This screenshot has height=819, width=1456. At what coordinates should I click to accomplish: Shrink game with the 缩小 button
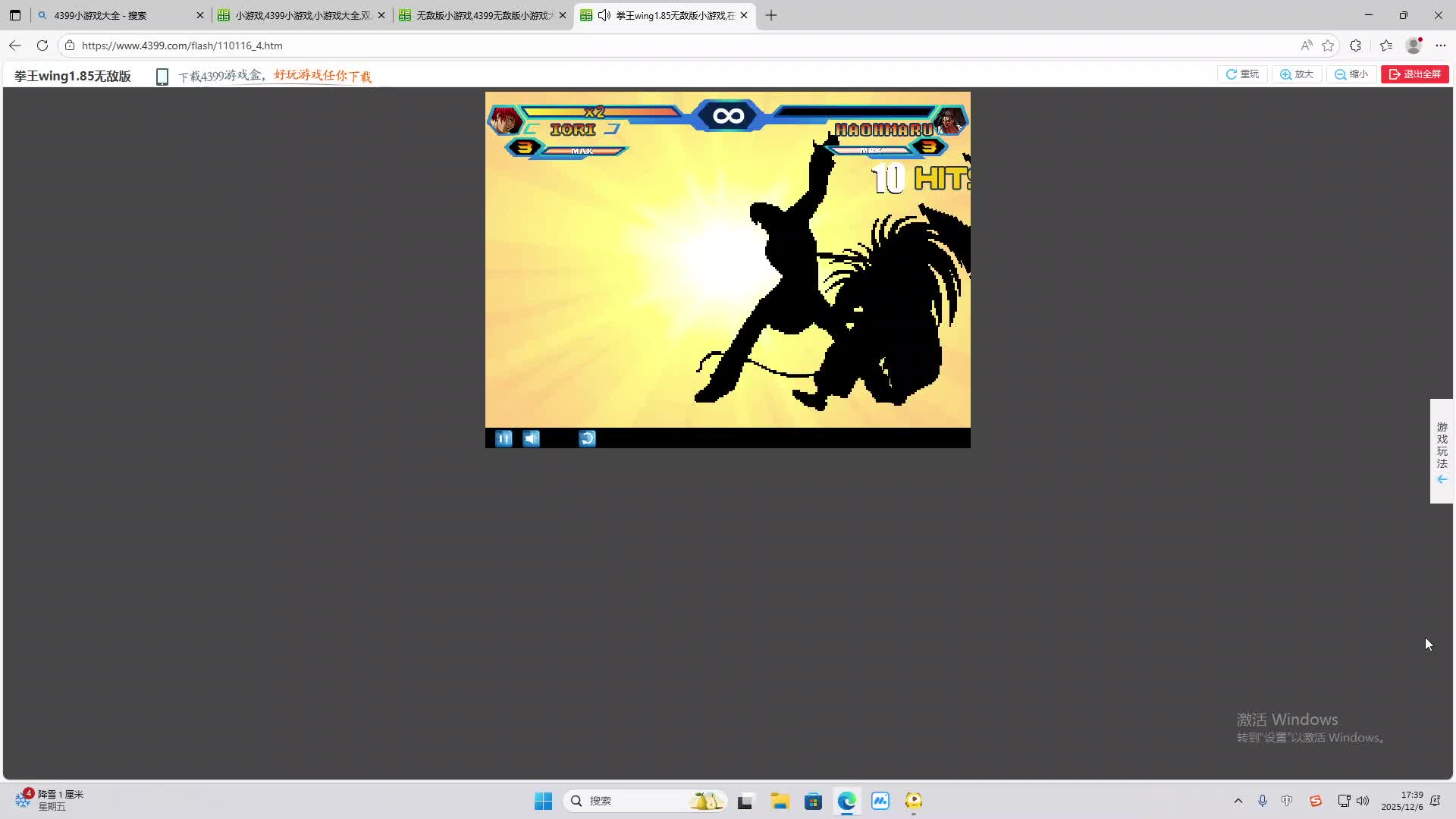(1351, 74)
